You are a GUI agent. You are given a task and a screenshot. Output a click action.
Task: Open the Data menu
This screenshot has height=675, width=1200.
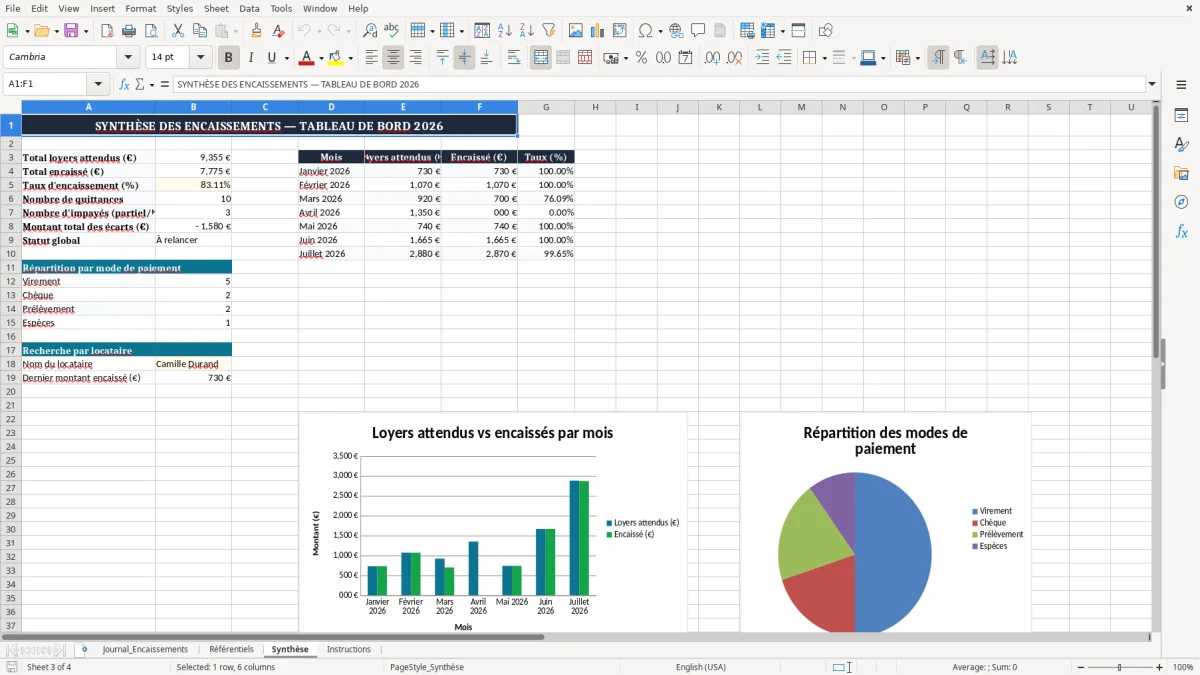[249, 8]
